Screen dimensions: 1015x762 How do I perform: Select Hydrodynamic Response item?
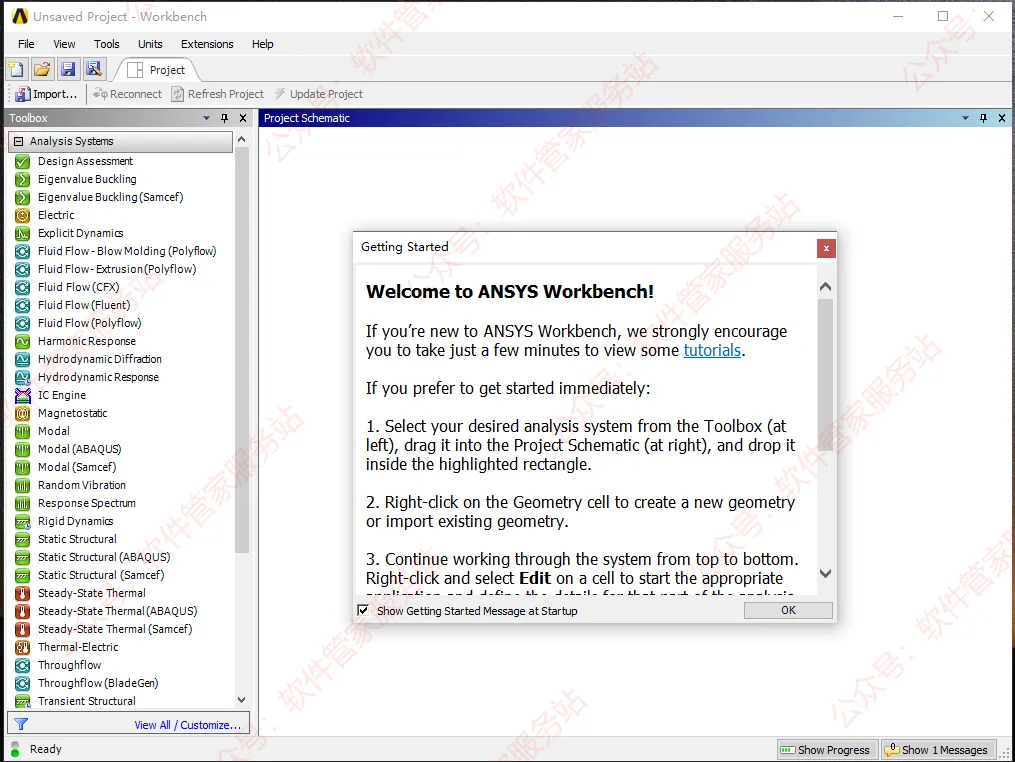tap(98, 377)
